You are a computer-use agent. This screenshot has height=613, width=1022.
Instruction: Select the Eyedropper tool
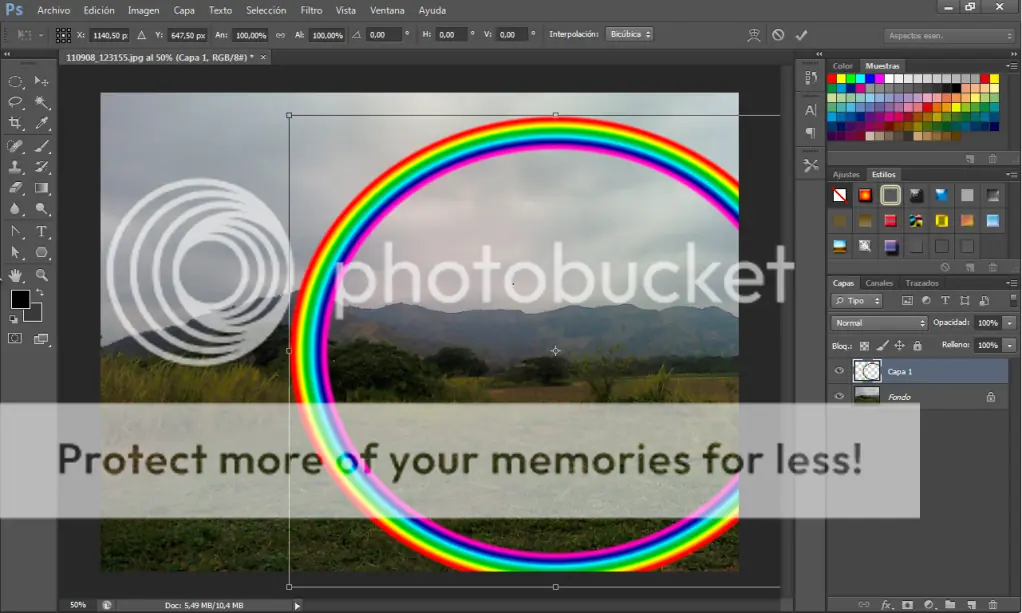click(x=41, y=123)
